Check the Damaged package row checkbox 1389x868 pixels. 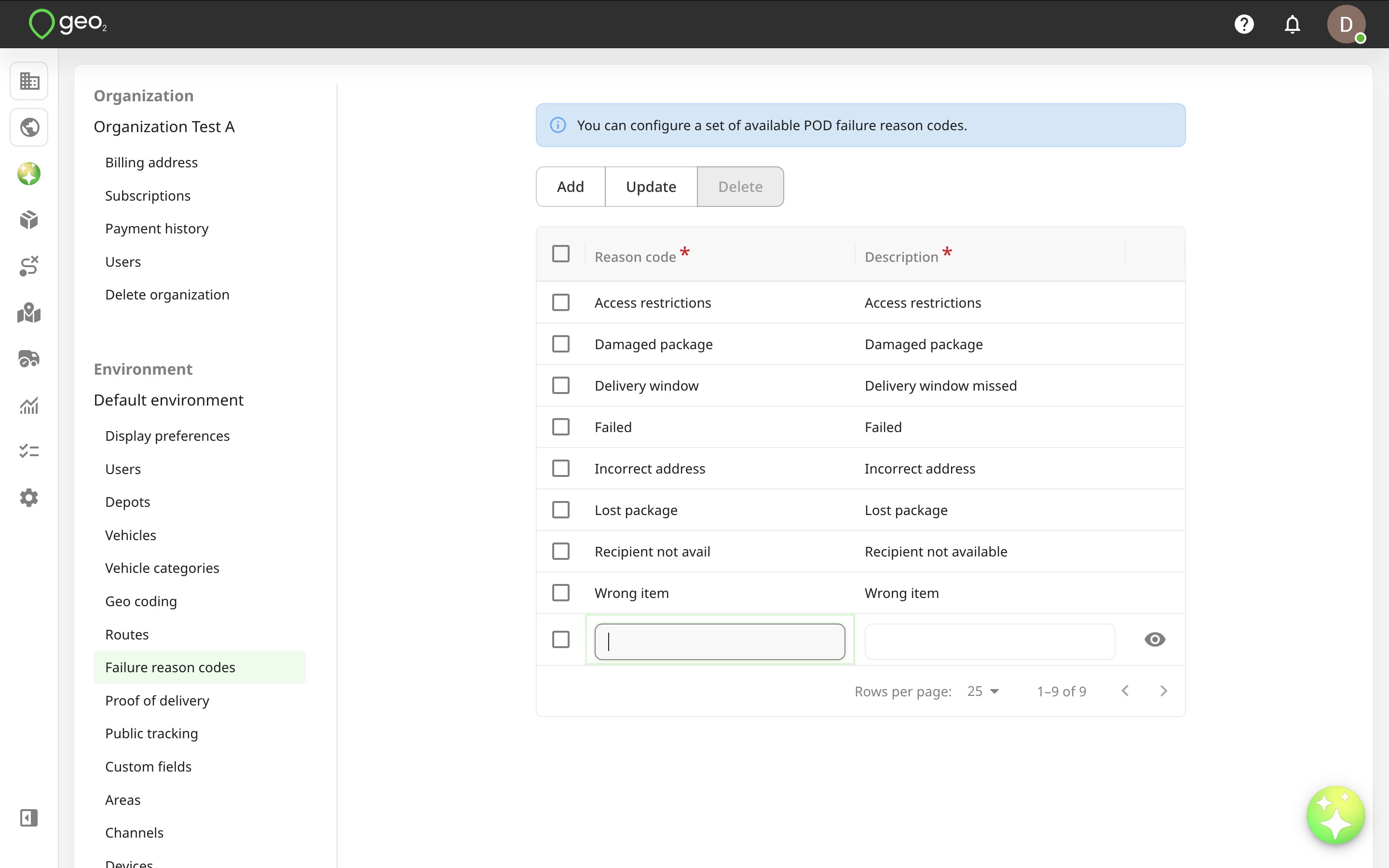point(561,344)
